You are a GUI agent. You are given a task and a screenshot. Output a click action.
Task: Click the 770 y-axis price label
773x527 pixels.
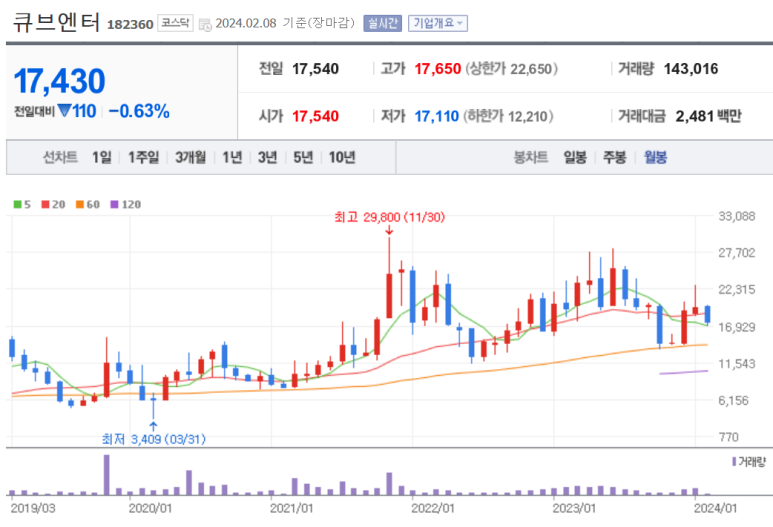pyautogui.click(x=729, y=437)
